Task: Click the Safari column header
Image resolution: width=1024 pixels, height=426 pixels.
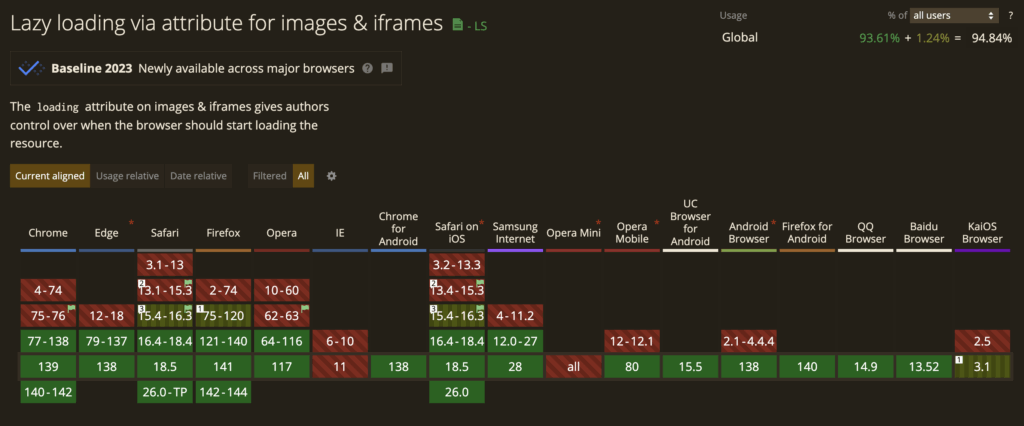Action: tap(165, 233)
